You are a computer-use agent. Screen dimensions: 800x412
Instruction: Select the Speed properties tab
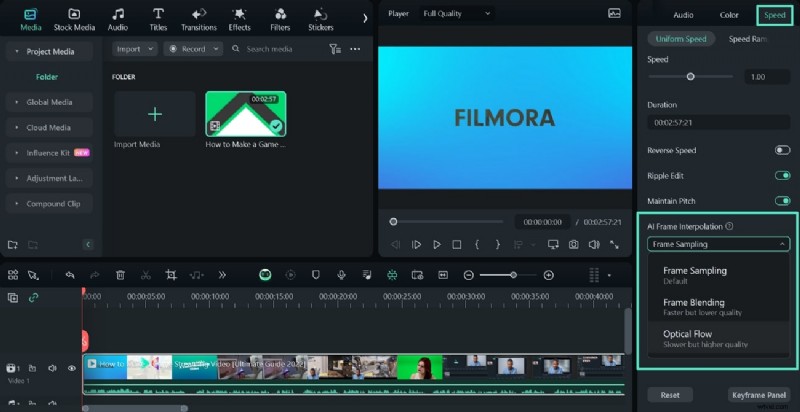click(774, 15)
